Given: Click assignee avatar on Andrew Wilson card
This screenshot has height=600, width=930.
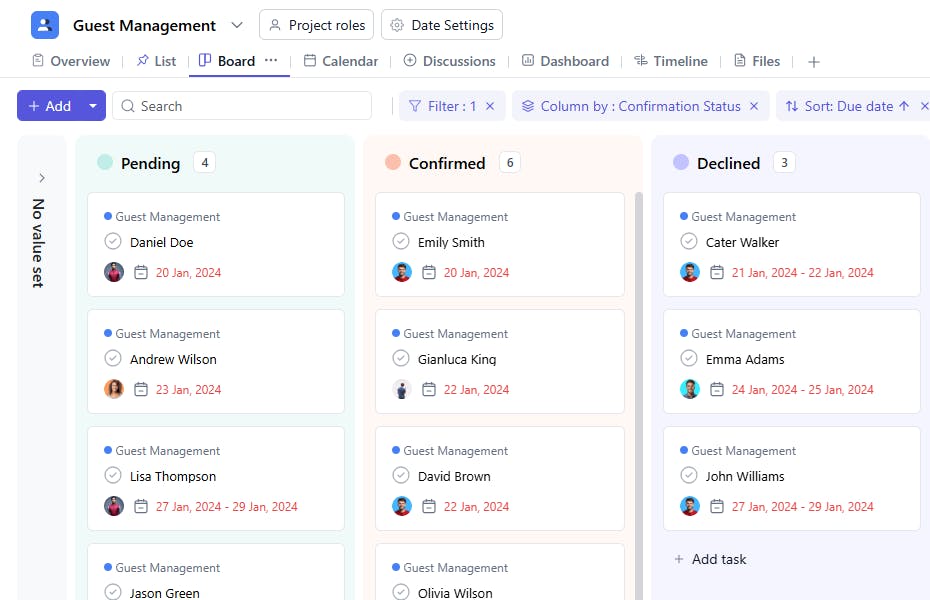Looking at the screenshot, I should click(114, 389).
